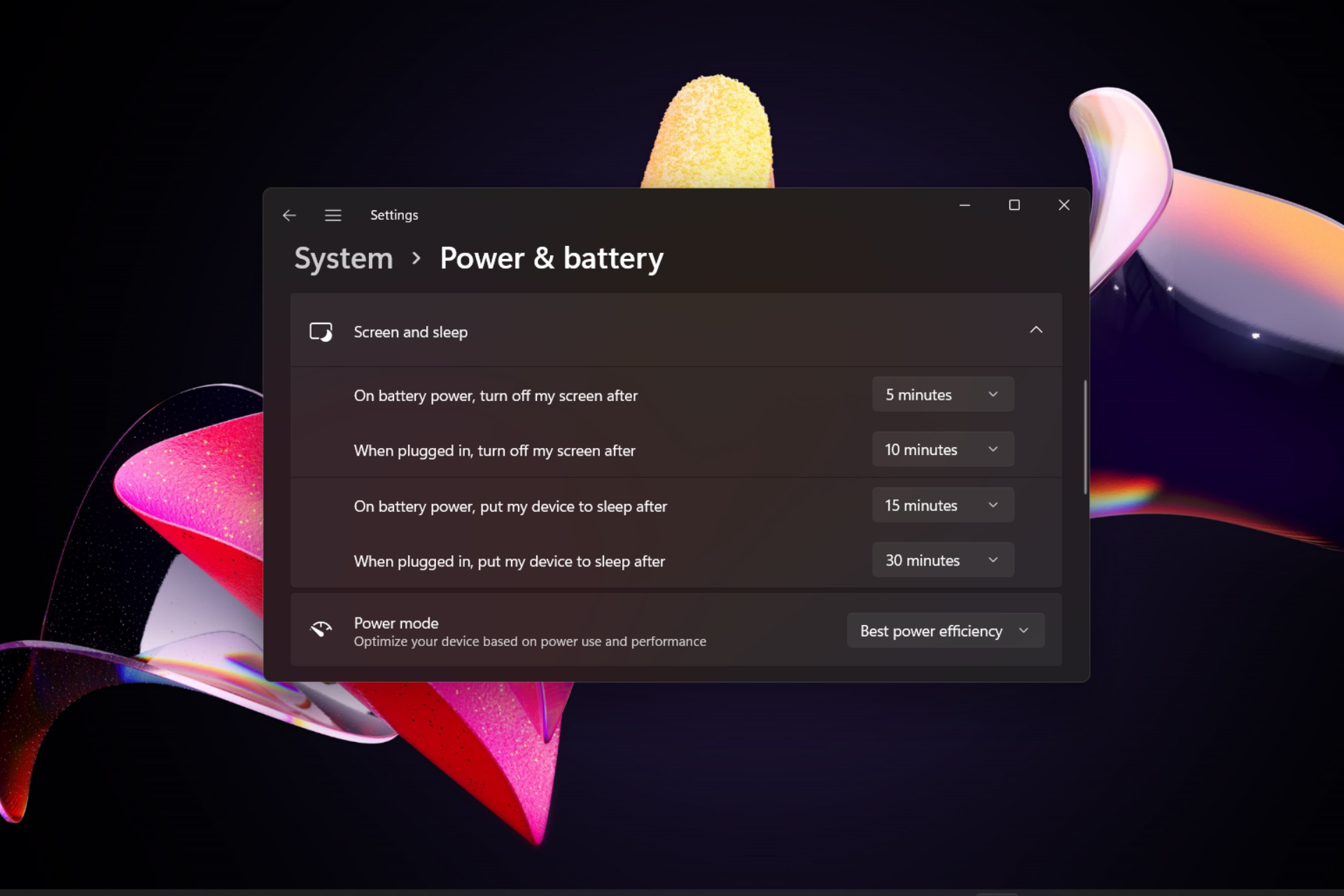The image size is (1344, 896).
Task: Click the Screen and sleep section icon
Action: click(x=322, y=331)
